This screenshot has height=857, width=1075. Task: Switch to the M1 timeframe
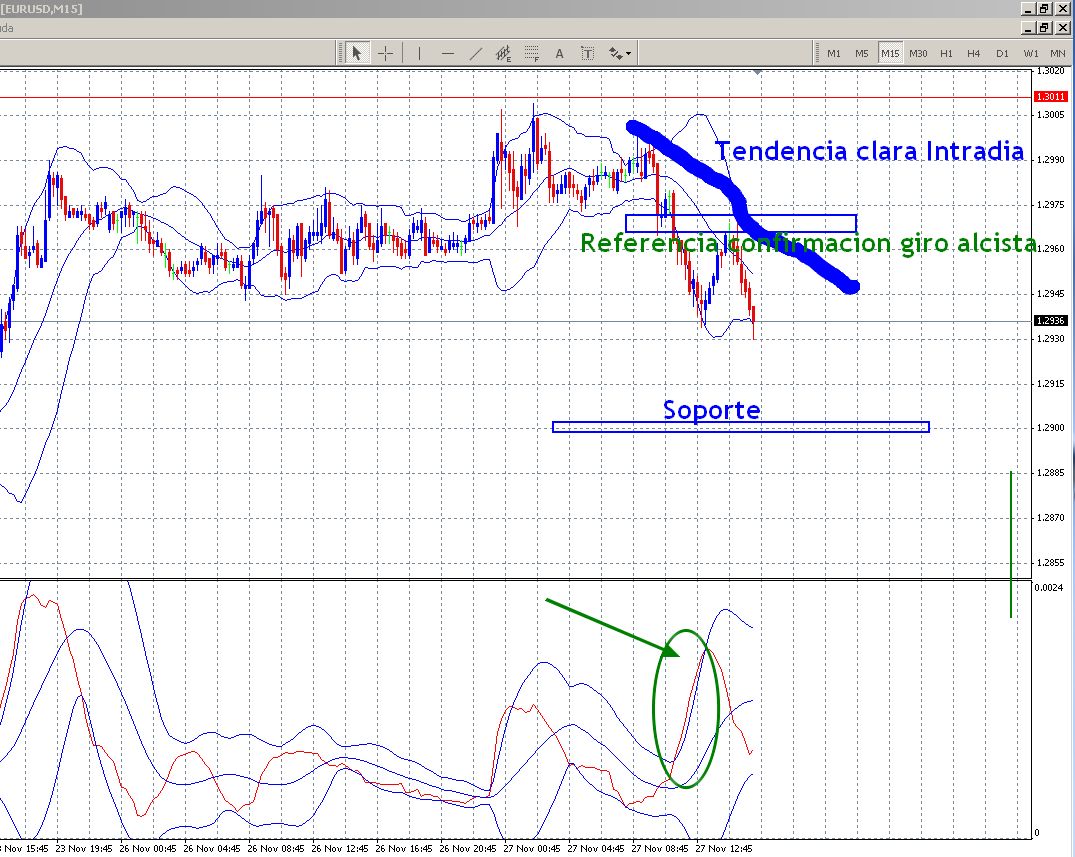click(833, 53)
